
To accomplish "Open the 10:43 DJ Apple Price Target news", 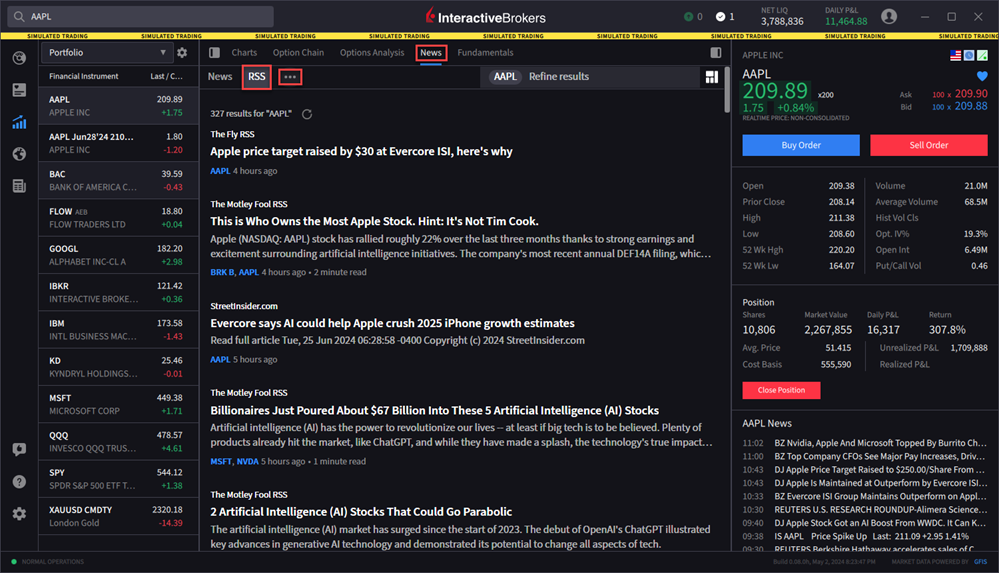I will pos(865,470).
